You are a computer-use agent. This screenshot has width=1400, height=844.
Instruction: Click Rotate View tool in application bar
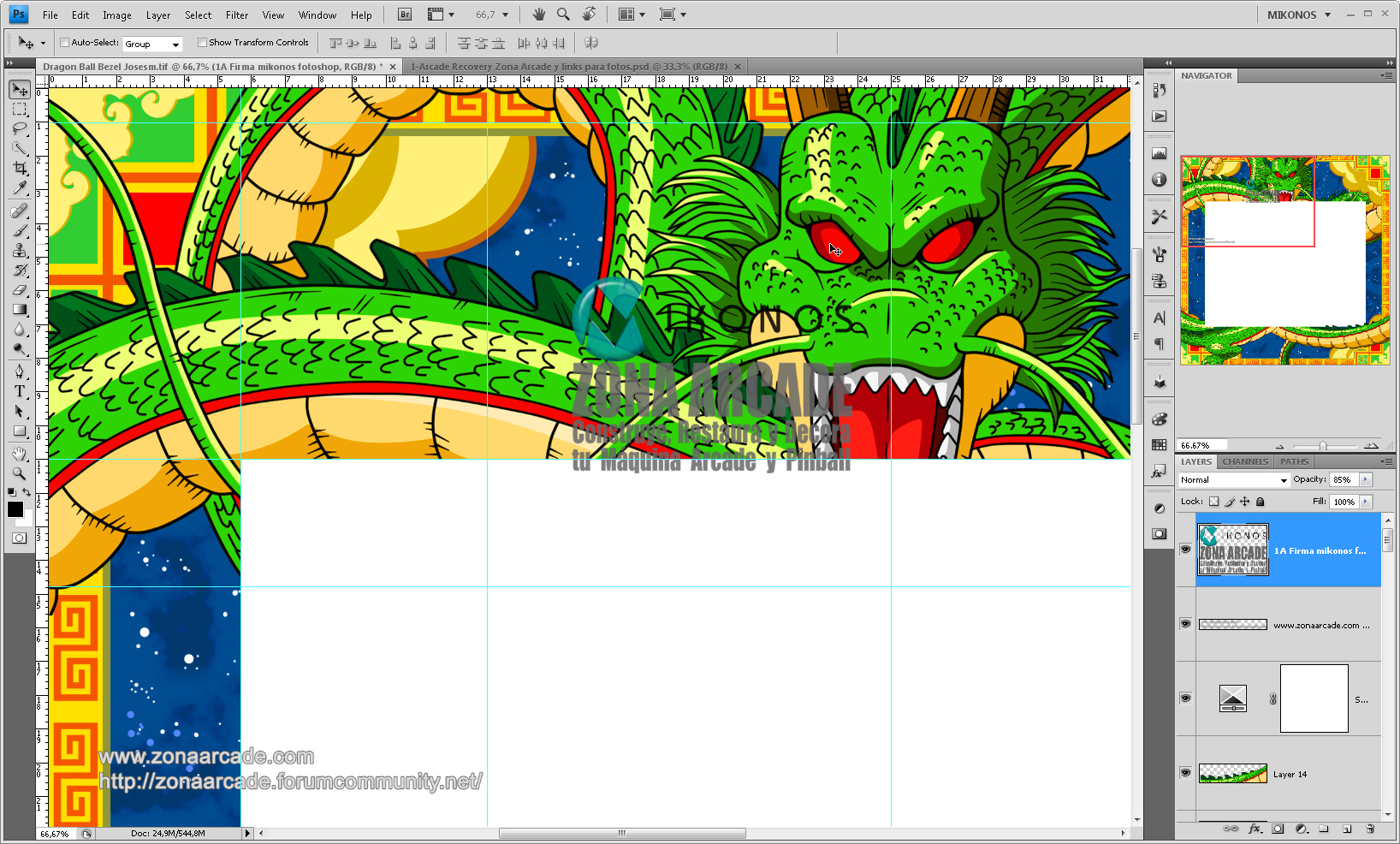[589, 15]
